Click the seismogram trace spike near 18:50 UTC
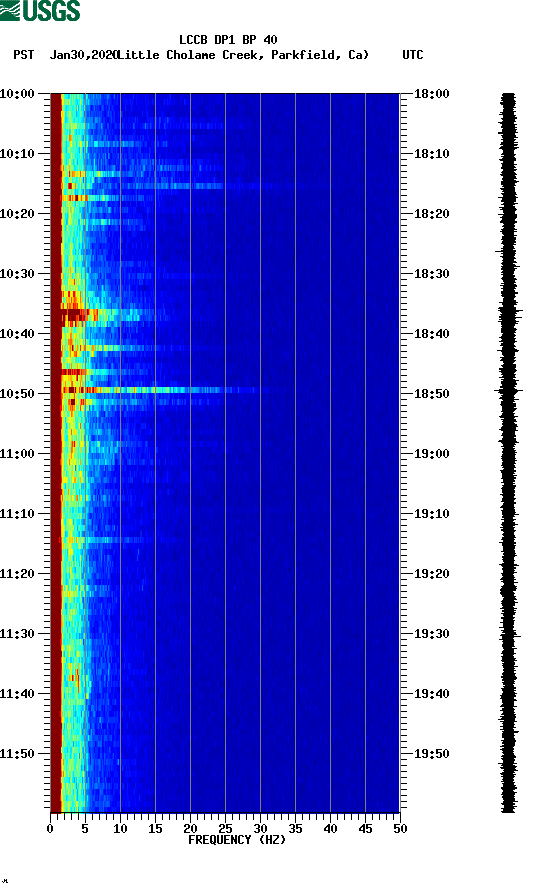This screenshot has width=552, height=892. [x=508, y=391]
